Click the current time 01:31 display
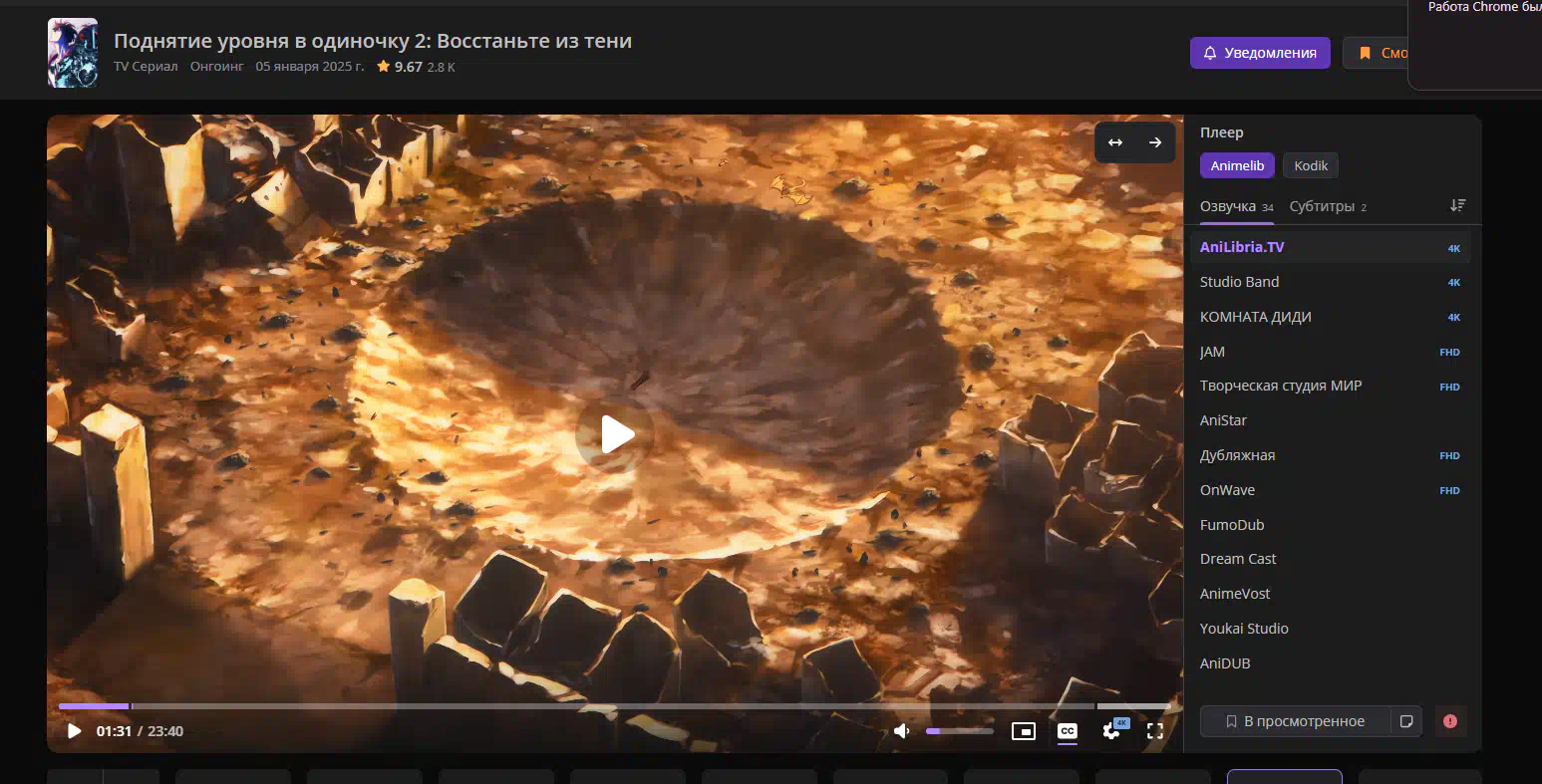The height and width of the screenshot is (784, 1542). 114,731
